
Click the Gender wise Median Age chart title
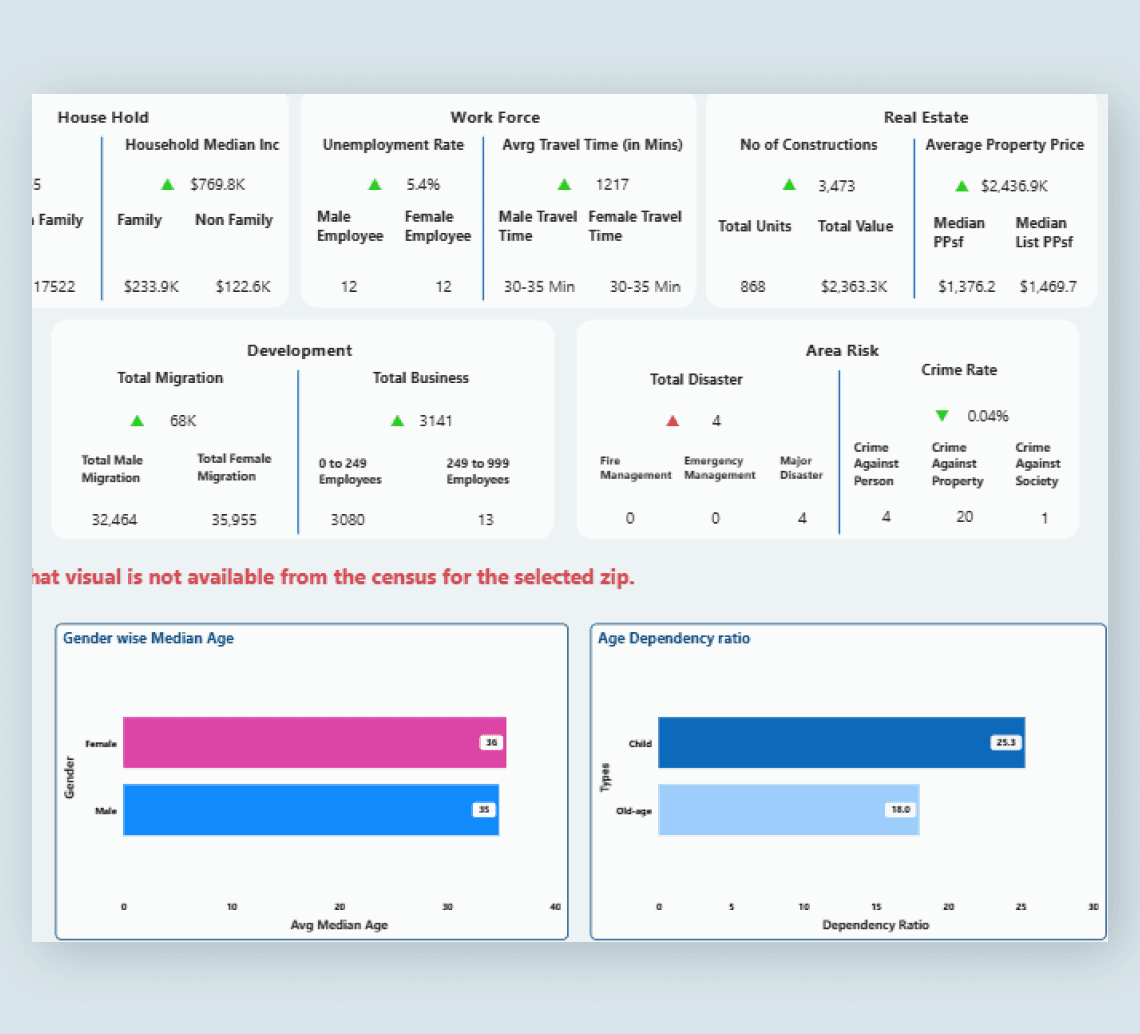pos(148,638)
